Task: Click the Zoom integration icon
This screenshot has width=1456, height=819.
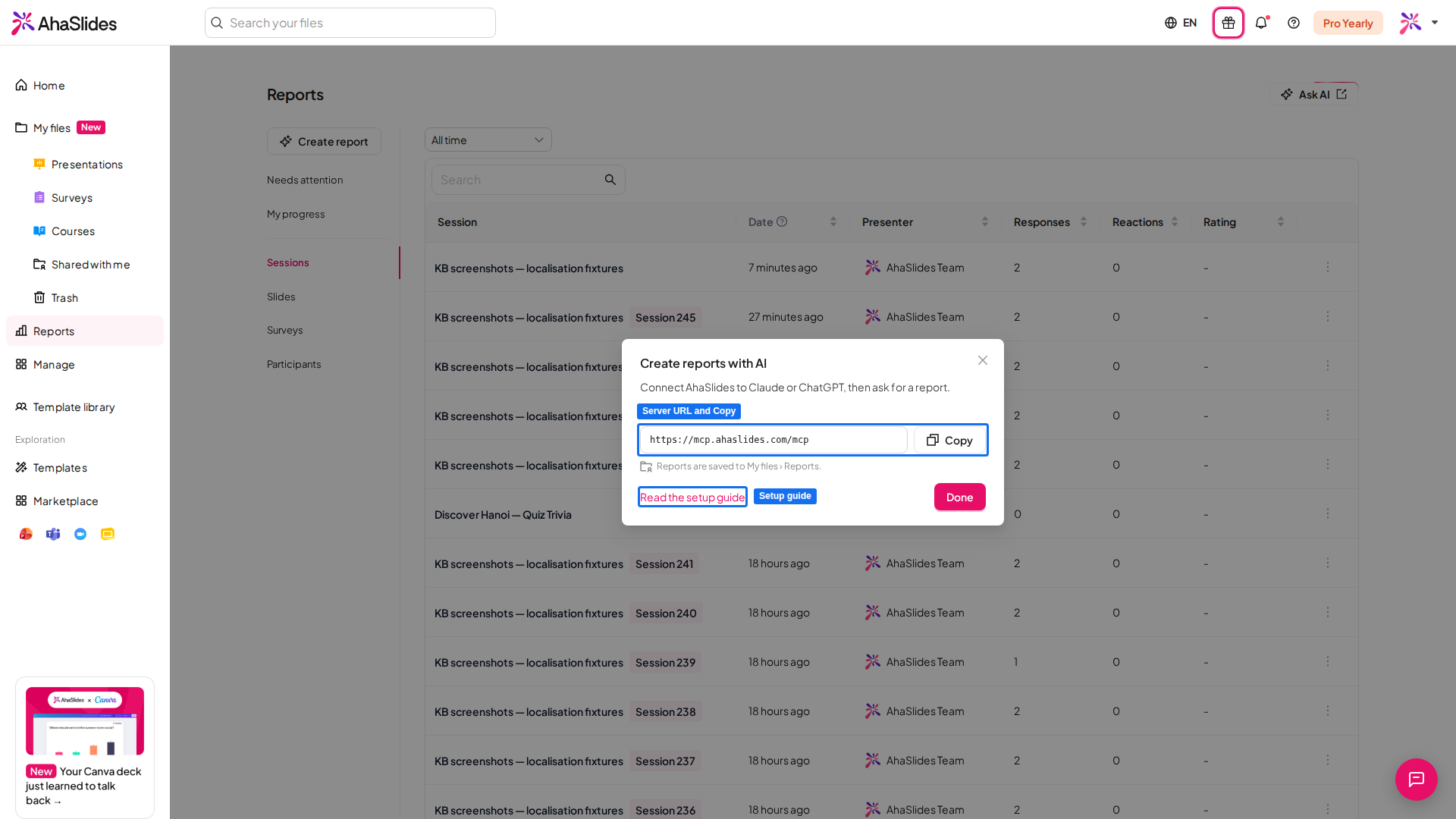Action: [x=80, y=534]
